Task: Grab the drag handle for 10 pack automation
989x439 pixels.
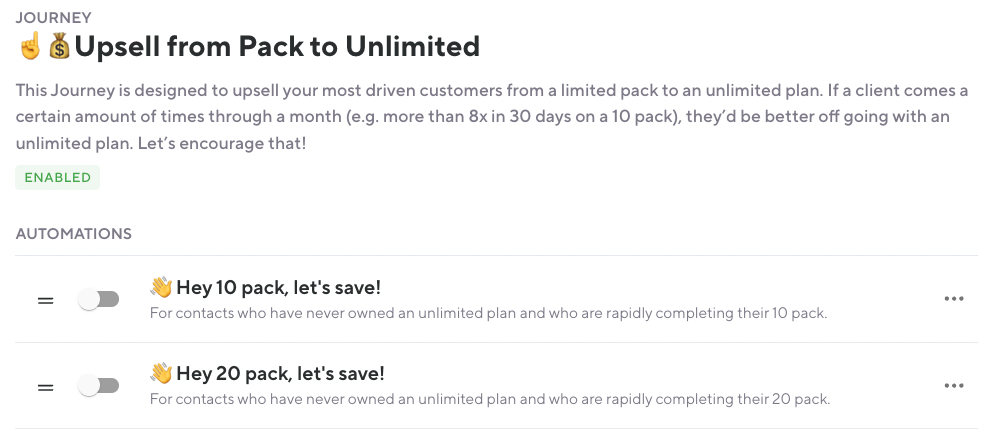Action: 45,300
